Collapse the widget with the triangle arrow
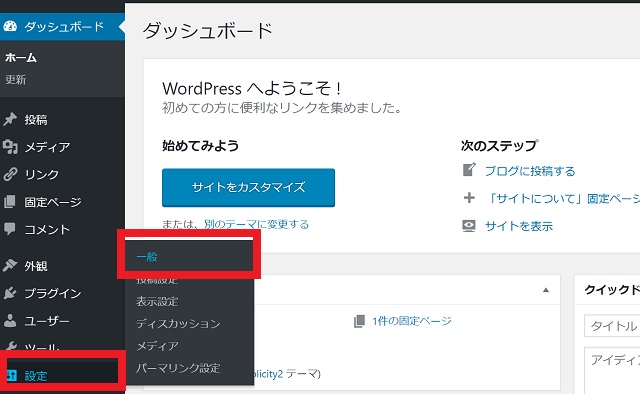 [x=546, y=290]
